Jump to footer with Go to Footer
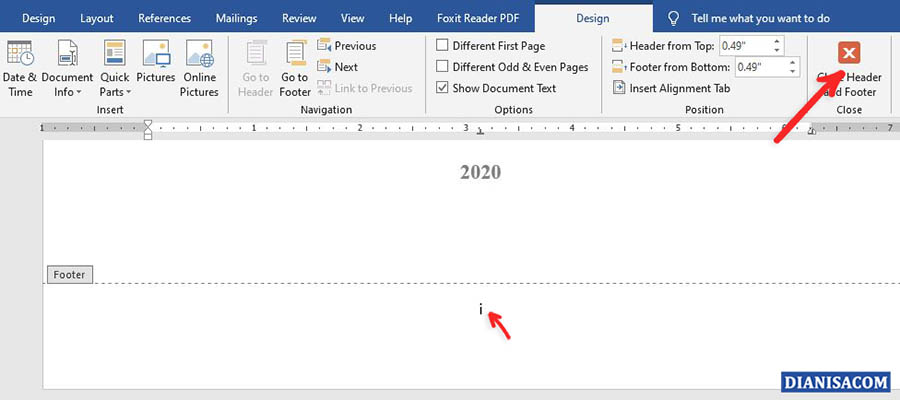The height and width of the screenshot is (400, 900). click(x=295, y=68)
